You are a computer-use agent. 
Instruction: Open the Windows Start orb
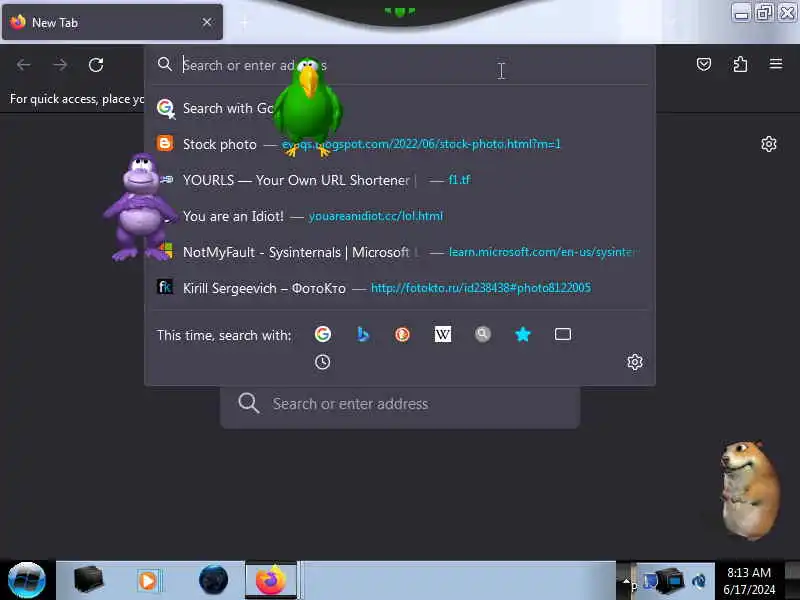[27, 580]
